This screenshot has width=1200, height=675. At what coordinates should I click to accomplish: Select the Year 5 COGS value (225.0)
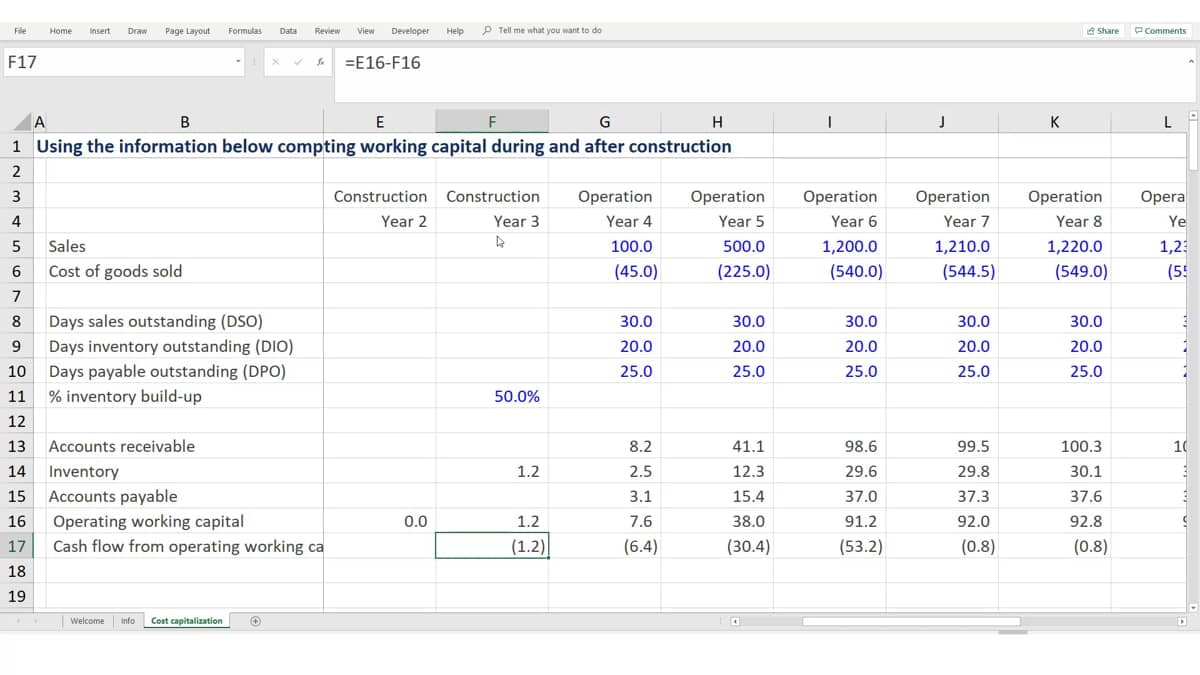(x=717, y=271)
